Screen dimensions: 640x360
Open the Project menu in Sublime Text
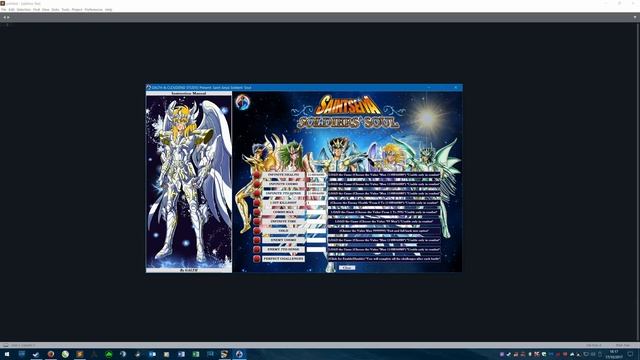point(77,9)
